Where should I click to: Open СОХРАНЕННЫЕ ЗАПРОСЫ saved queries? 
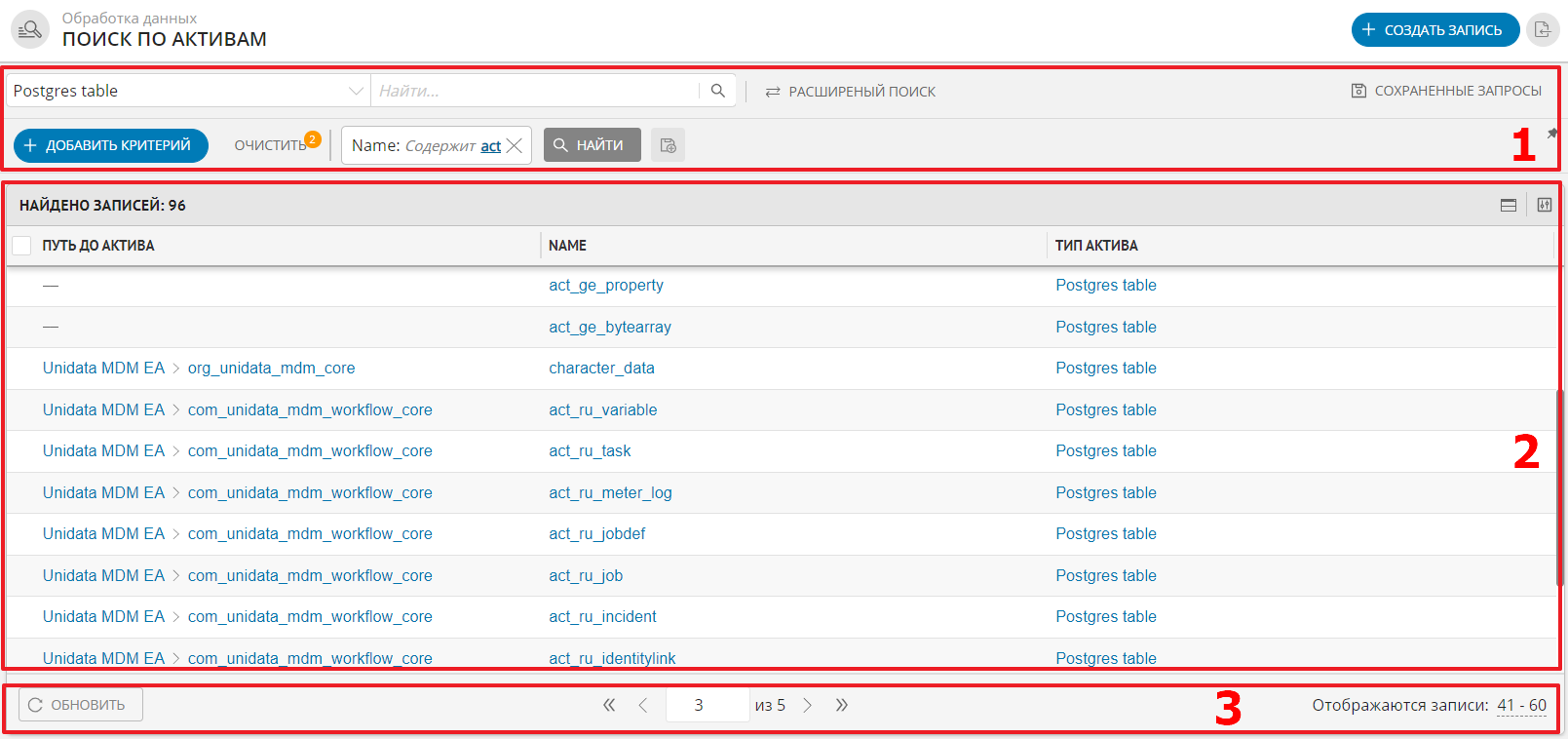coord(1446,91)
